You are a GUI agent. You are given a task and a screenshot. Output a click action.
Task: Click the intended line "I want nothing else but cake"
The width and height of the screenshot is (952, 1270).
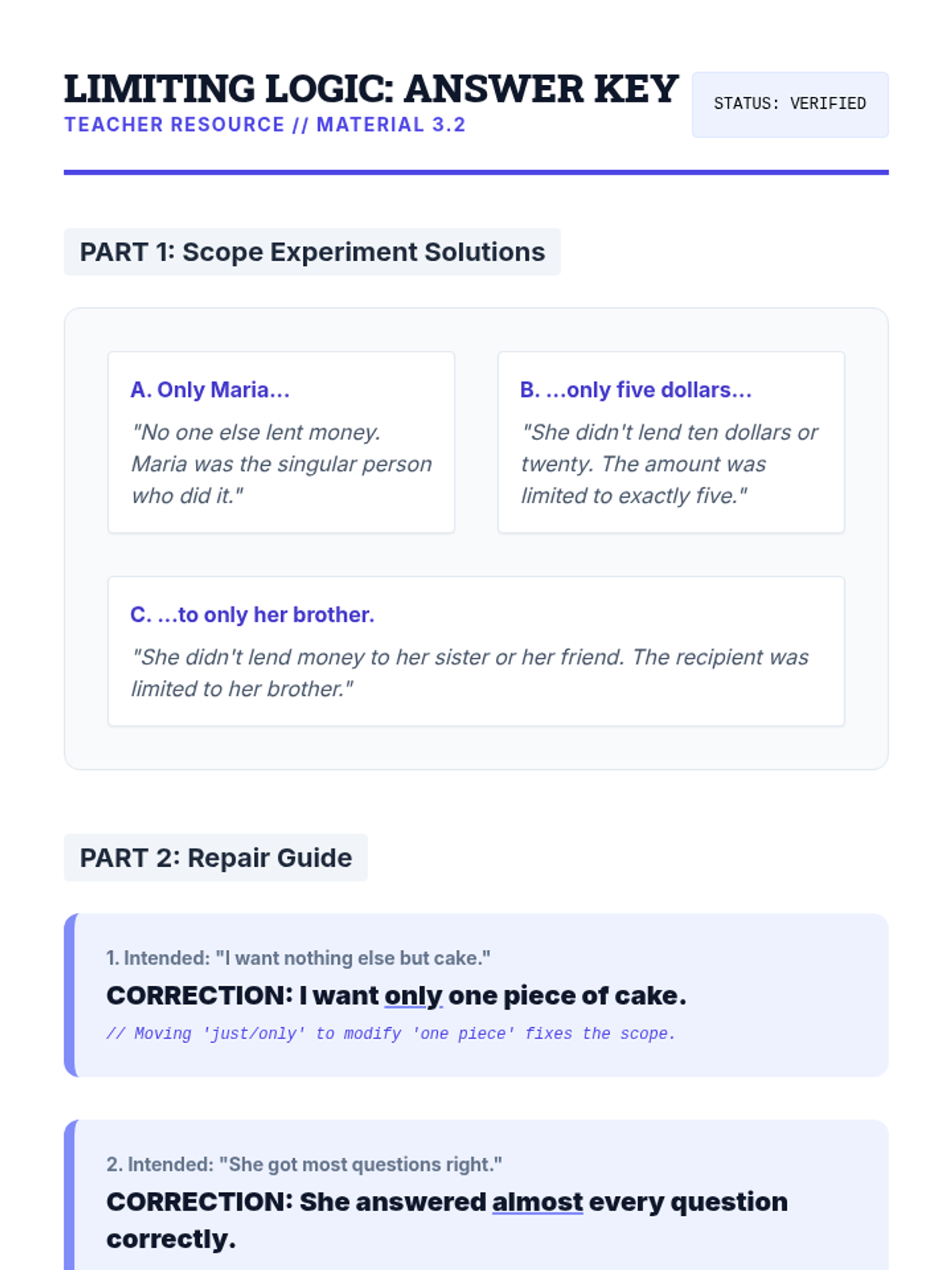298,958
